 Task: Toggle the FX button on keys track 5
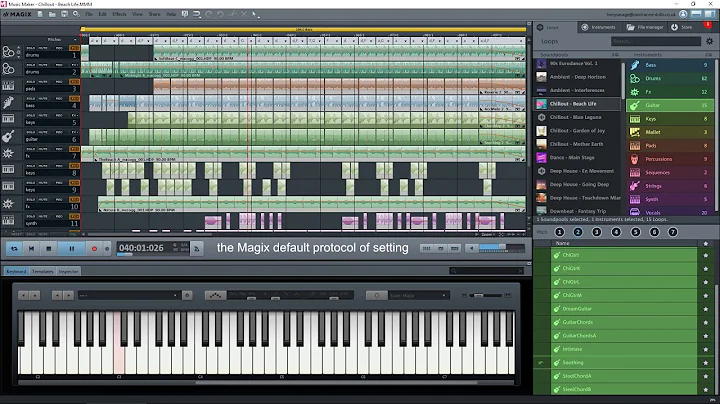(x=74, y=115)
